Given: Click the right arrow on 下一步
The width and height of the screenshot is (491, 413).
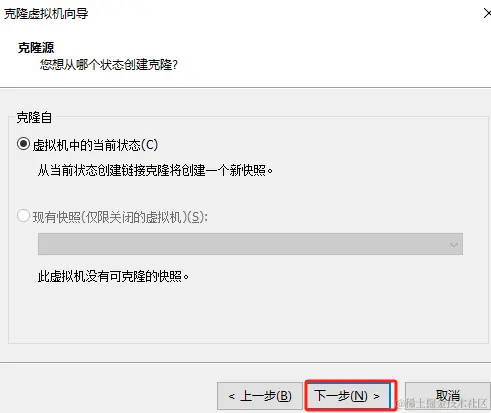Looking at the screenshot, I should pos(376,396).
